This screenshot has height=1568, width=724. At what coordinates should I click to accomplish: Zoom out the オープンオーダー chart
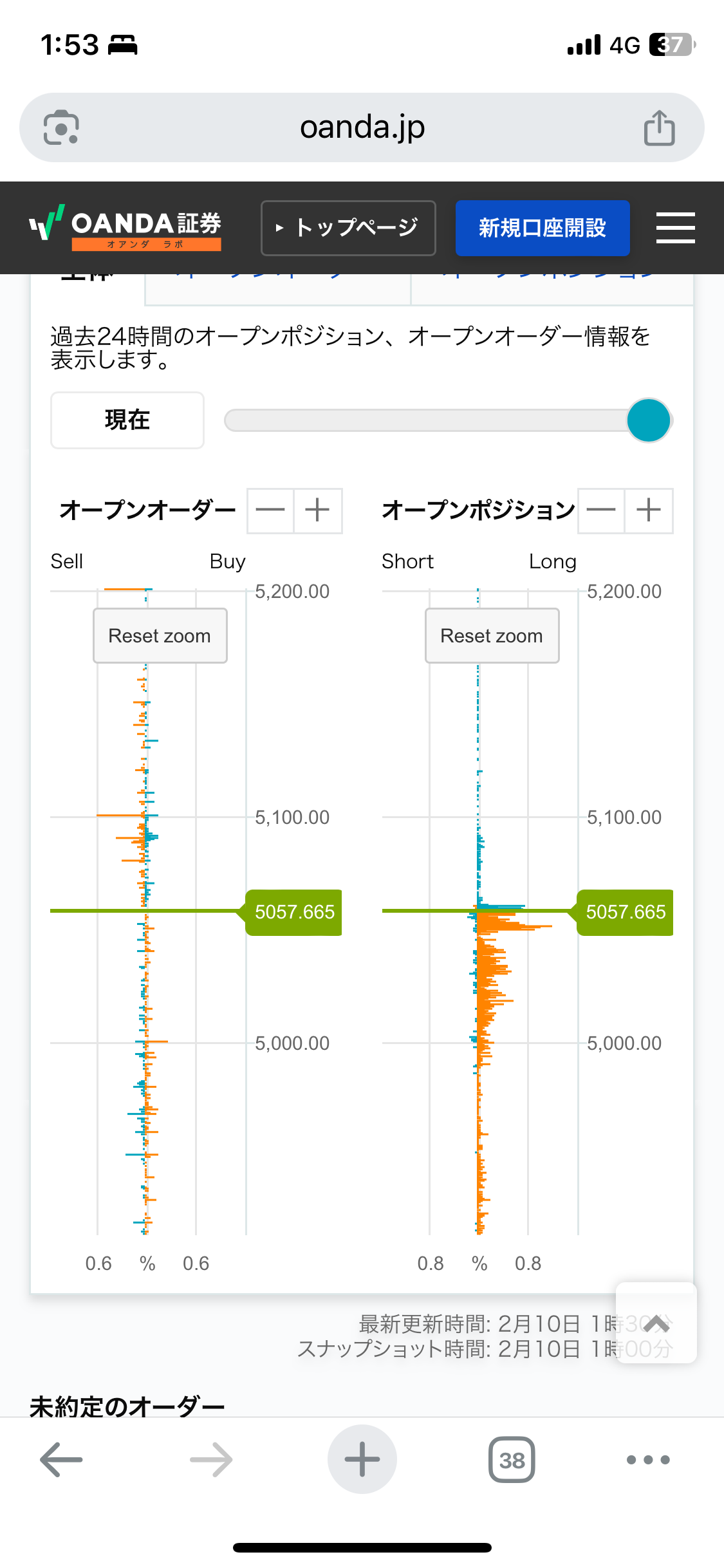[x=270, y=510]
